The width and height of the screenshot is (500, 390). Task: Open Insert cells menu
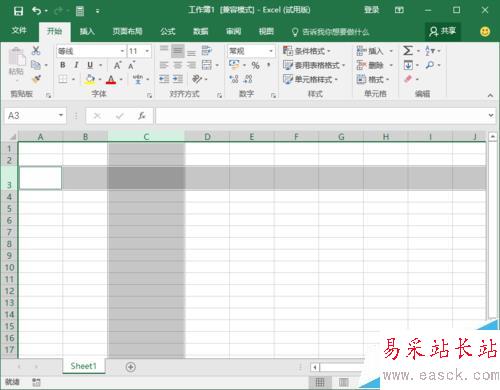(375, 51)
